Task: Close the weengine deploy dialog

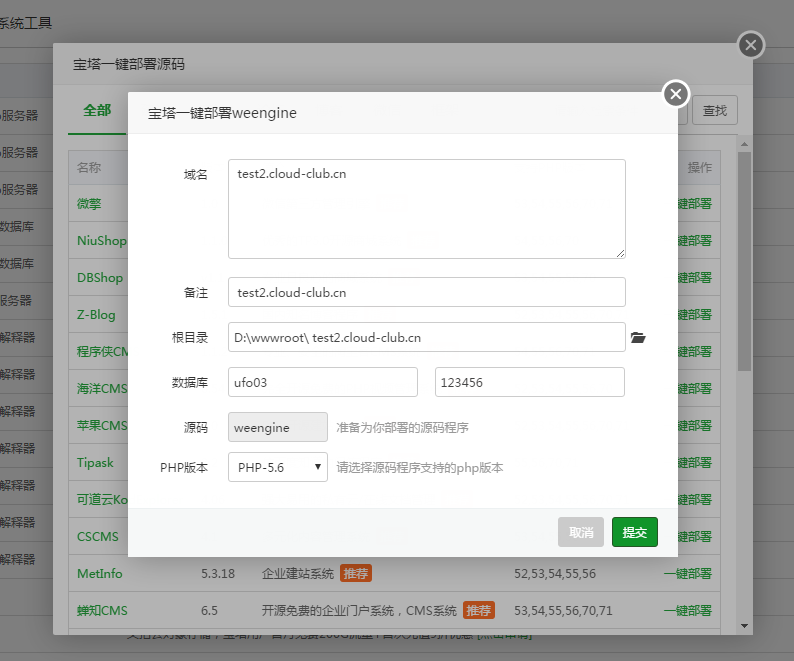Action: click(x=676, y=94)
